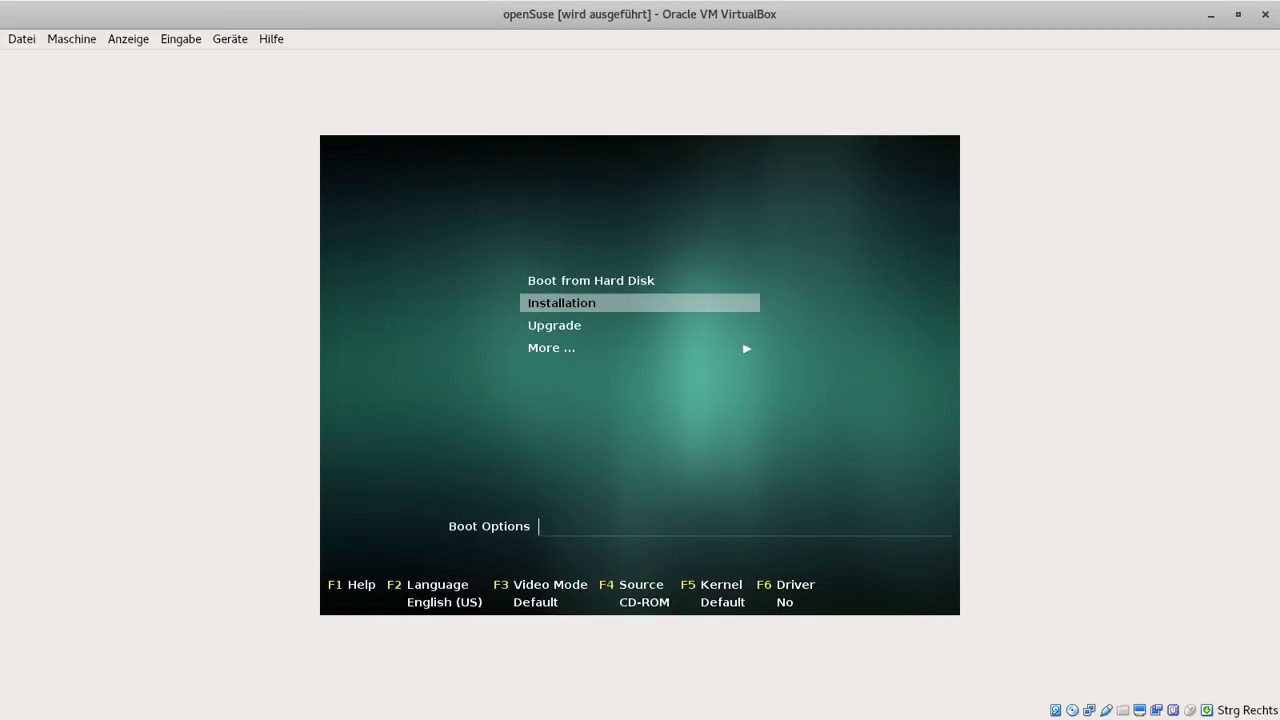Click the English (US) language value
Viewport: 1280px width, 720px height.
coord(444,603)
